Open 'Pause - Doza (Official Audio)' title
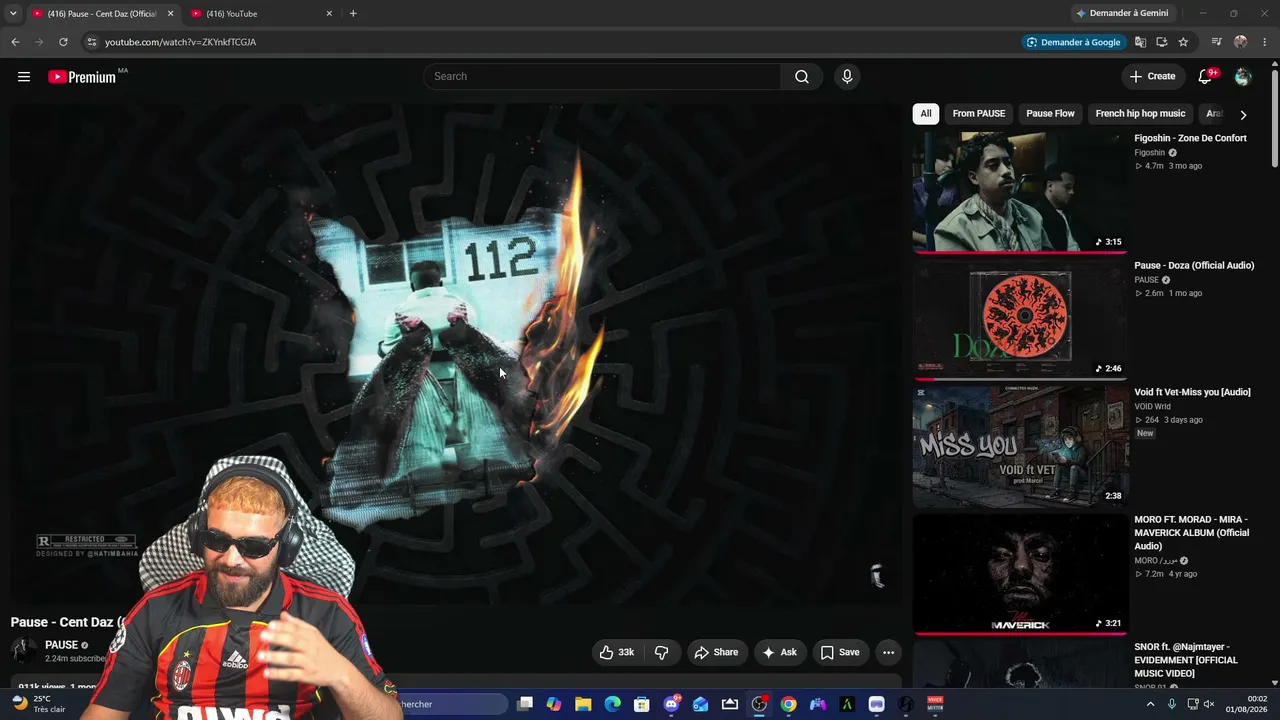The image size is (1280, 720). tap(1194, 266)
